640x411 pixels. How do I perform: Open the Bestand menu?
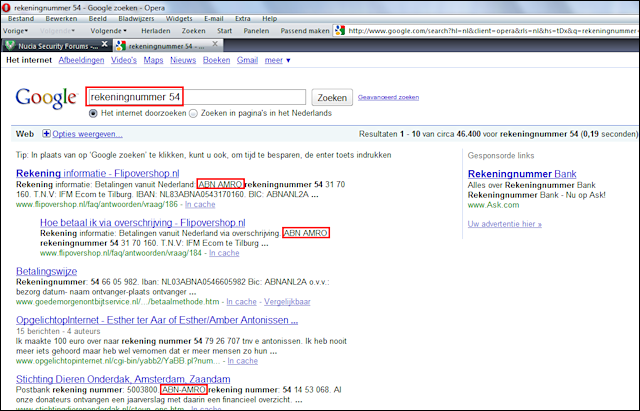click(x=24, y=18)
